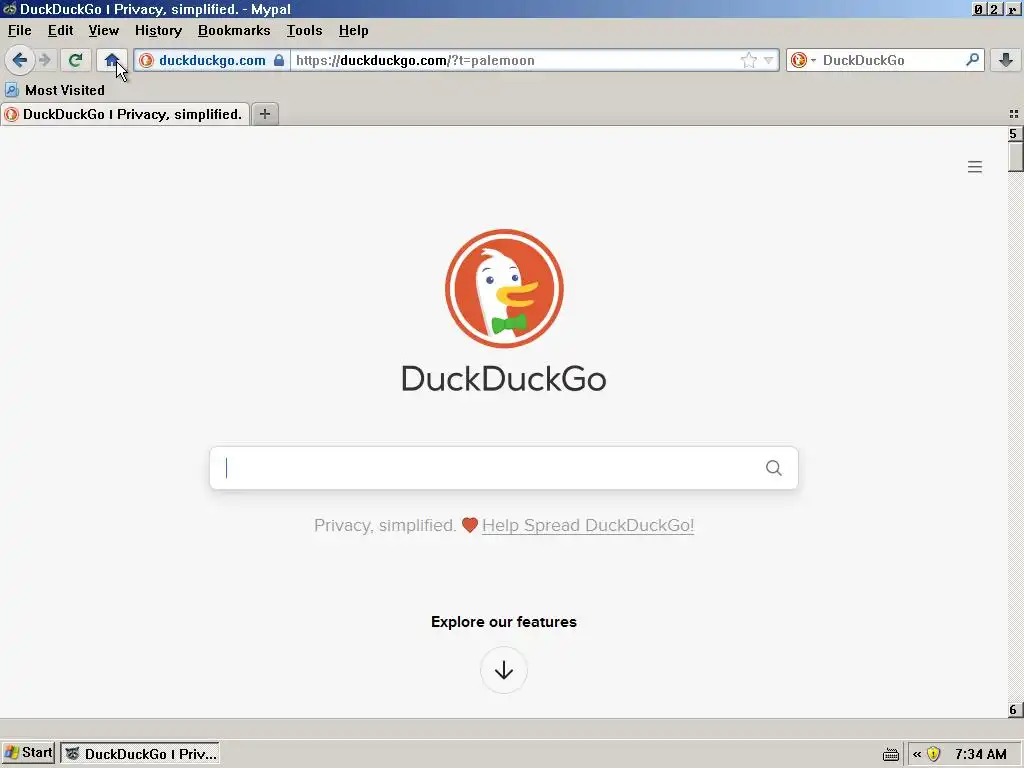1024x768 pixels.
Task: Click the vertical scrollbar thumb
Action: pyautogui.click(x=1015, y=157)
